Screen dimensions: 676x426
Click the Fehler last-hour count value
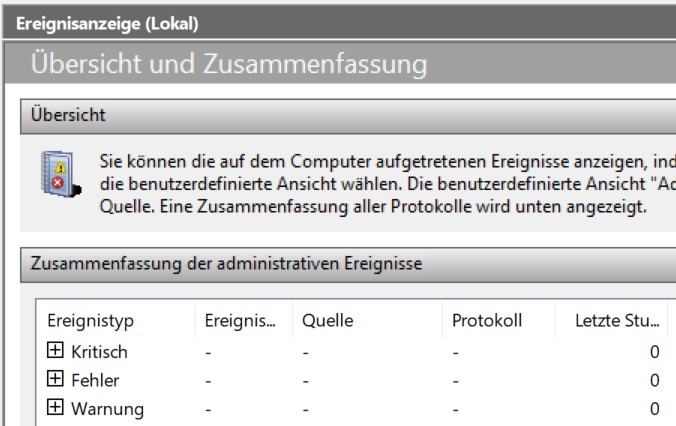point(654,380)
